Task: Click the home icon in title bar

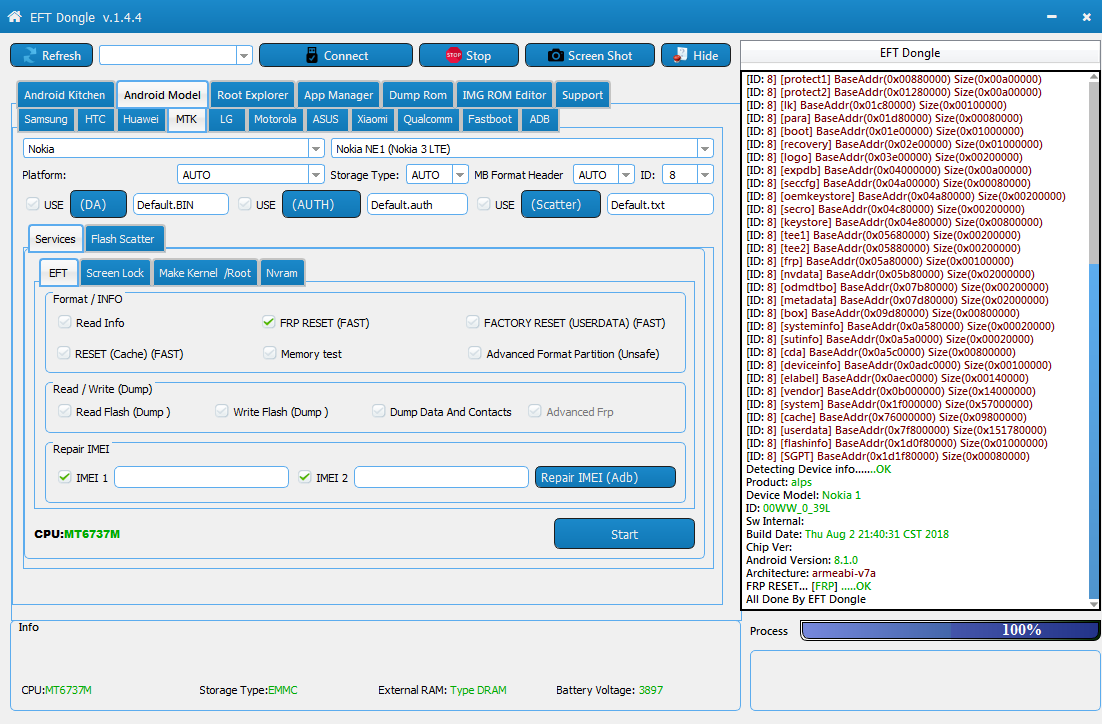Action: click(14, 17)
